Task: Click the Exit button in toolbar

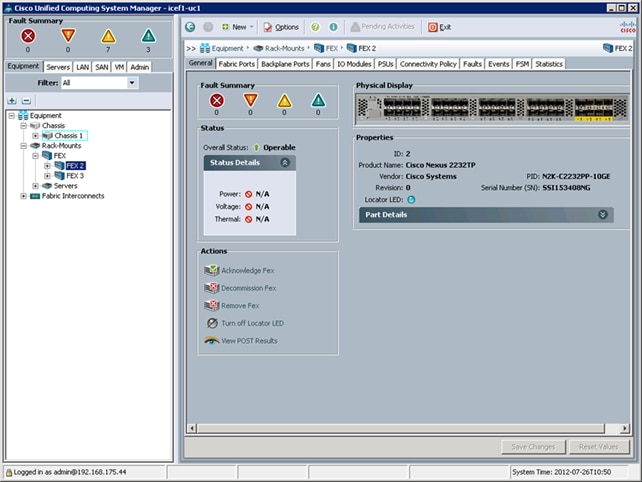Action: coord(439,27)
